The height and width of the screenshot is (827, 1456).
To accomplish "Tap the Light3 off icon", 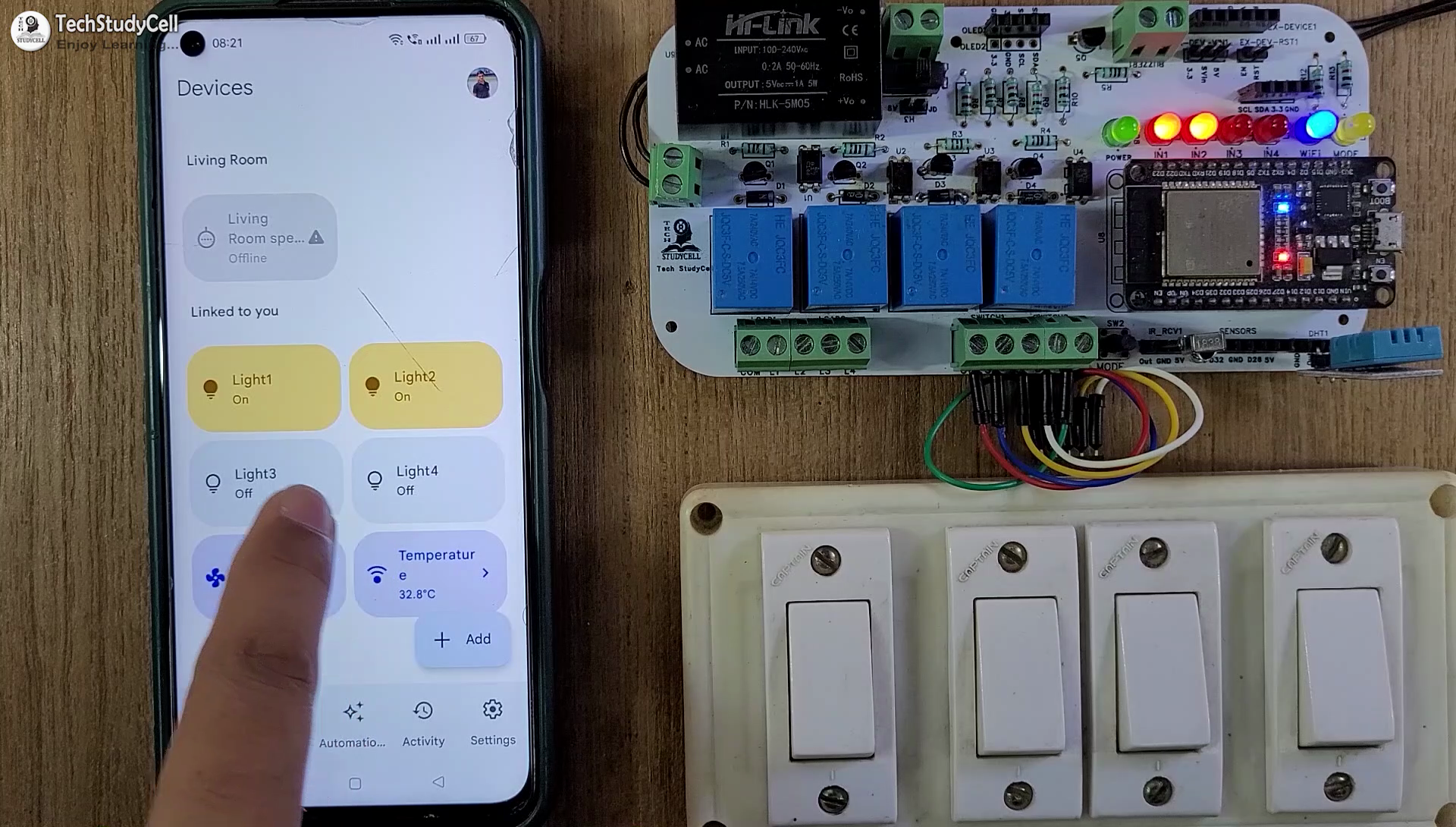I will click(x=213, y=482).
